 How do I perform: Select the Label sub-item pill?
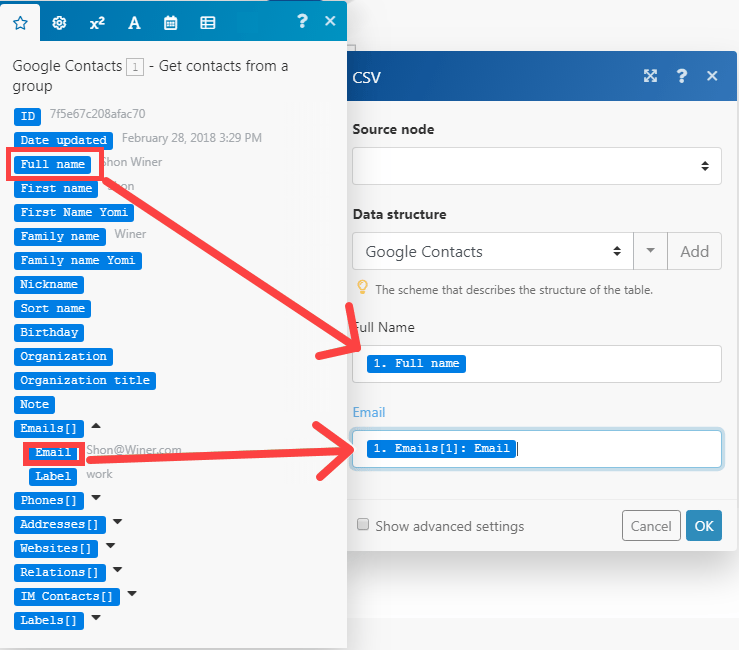53,477
